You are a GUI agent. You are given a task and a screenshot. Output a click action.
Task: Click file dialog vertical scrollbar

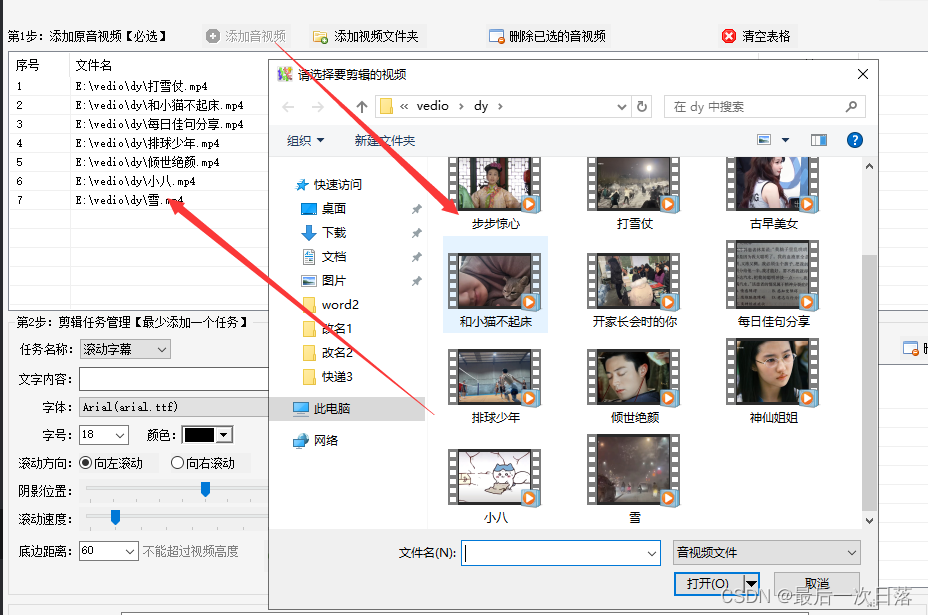(x=869, y=381)
